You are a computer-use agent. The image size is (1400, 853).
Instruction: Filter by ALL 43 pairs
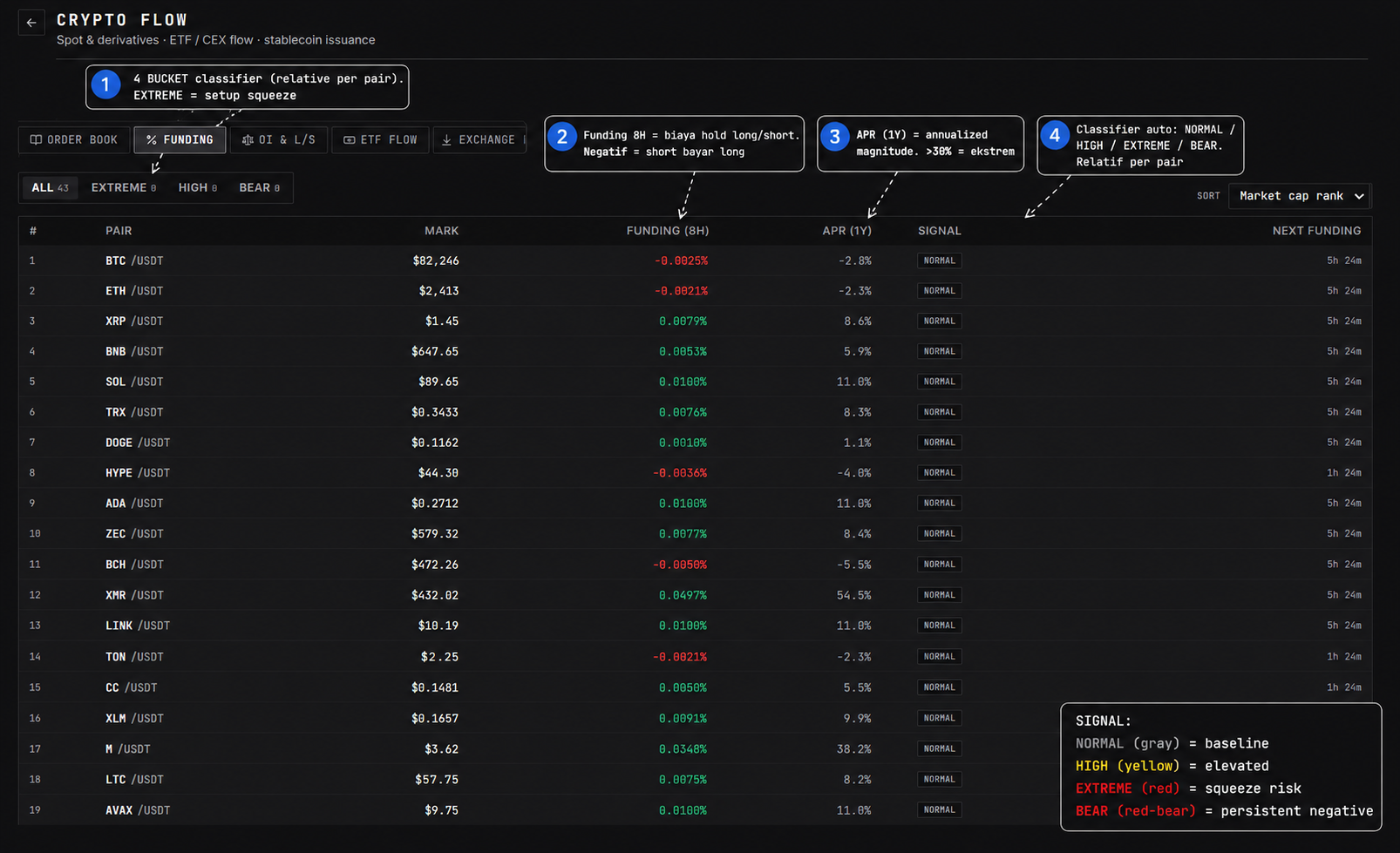click(x=50, y=187)
